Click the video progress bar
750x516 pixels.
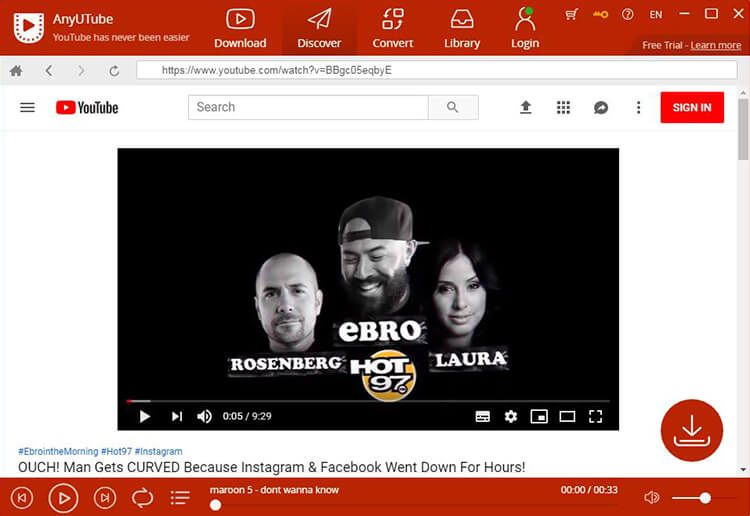[368, 401]
